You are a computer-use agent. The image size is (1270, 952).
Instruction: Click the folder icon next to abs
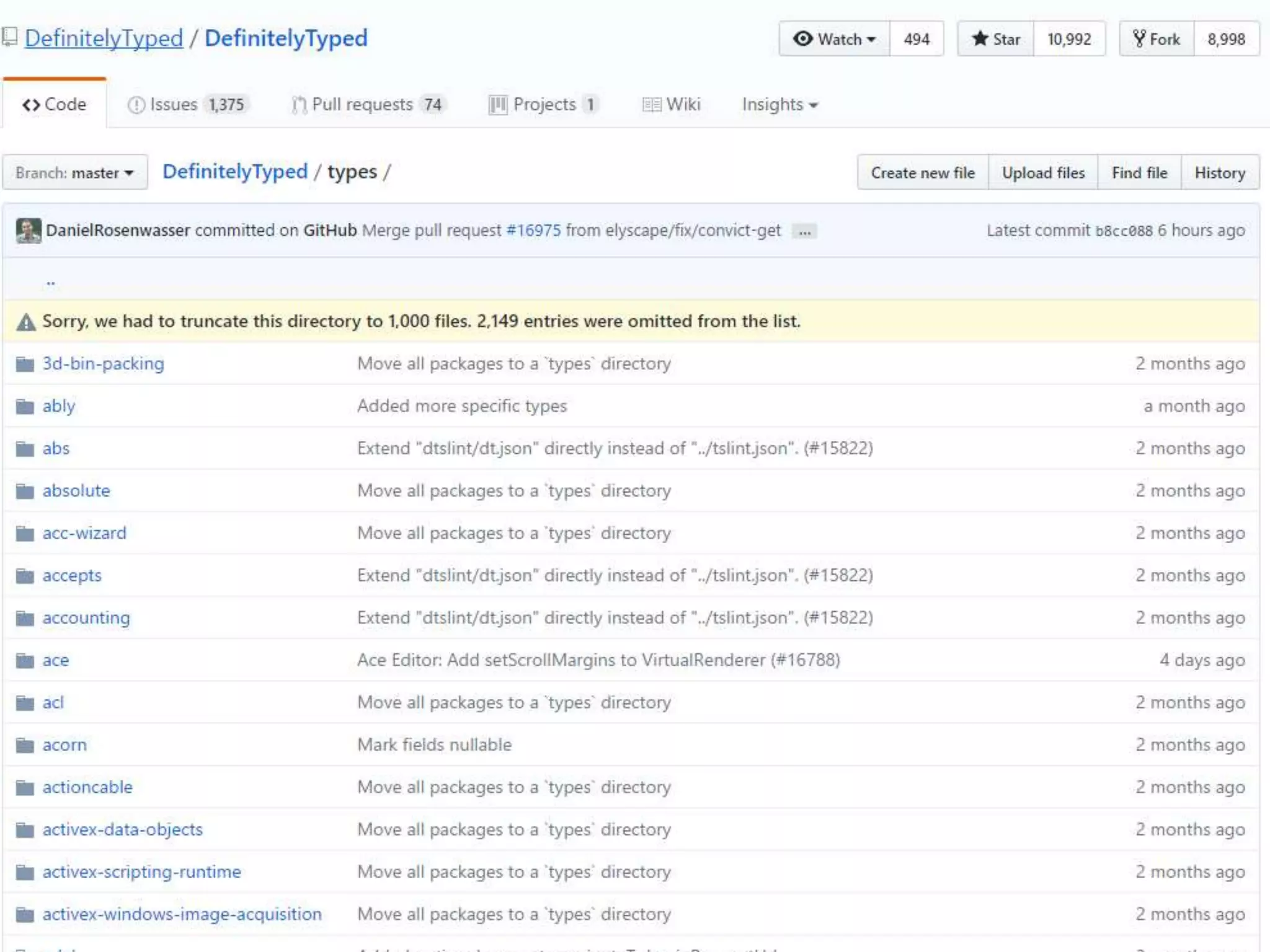pyautogui.click(x=25, y=449)
